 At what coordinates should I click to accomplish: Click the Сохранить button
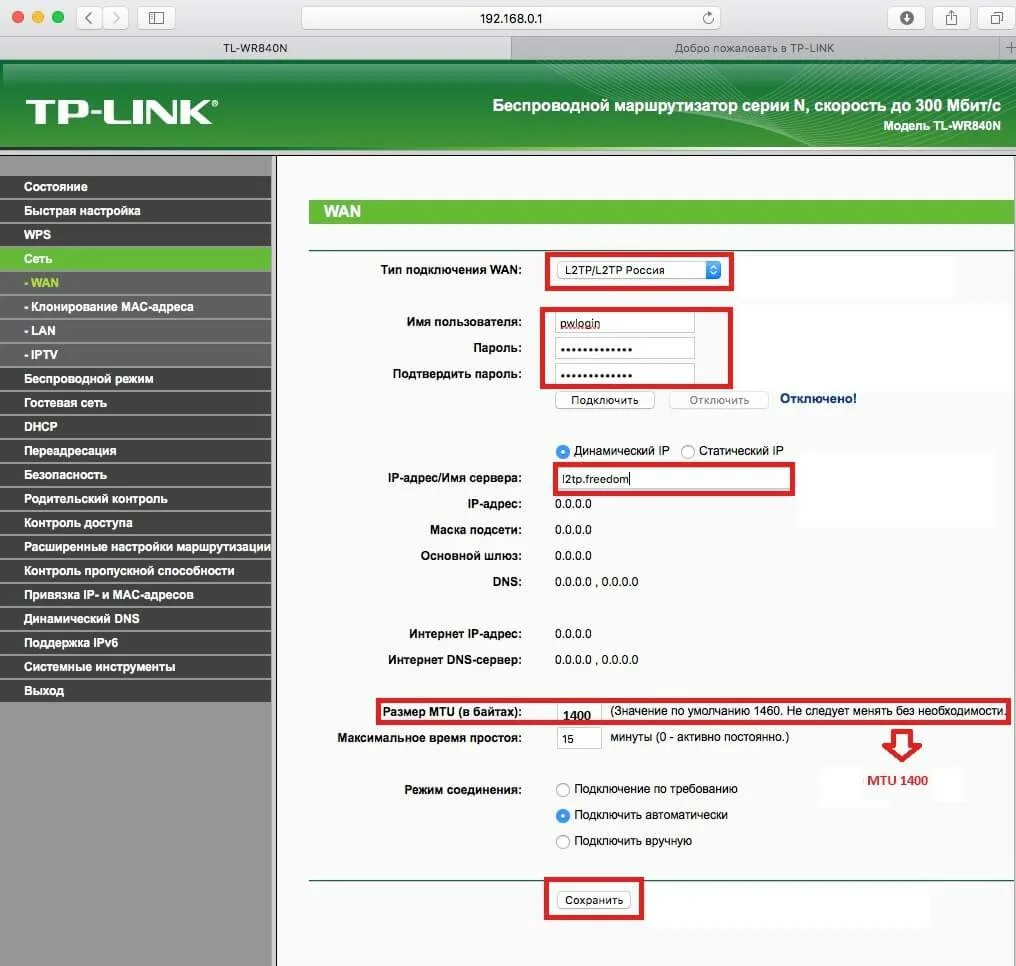pos(594,899)
